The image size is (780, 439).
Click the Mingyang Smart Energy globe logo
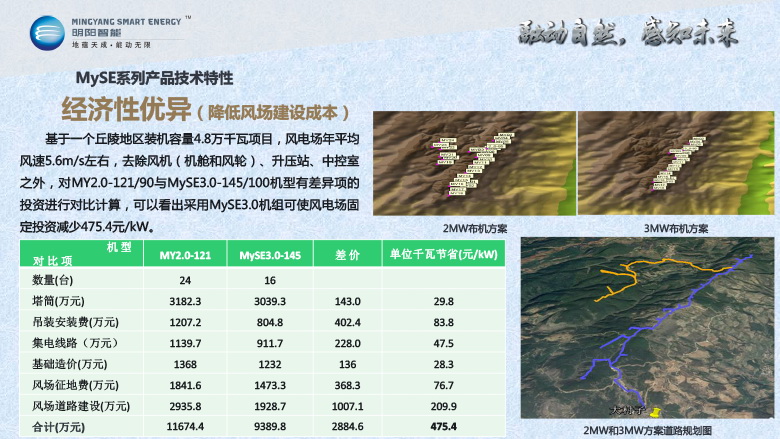pyautogui.click(x=47, y=33)
